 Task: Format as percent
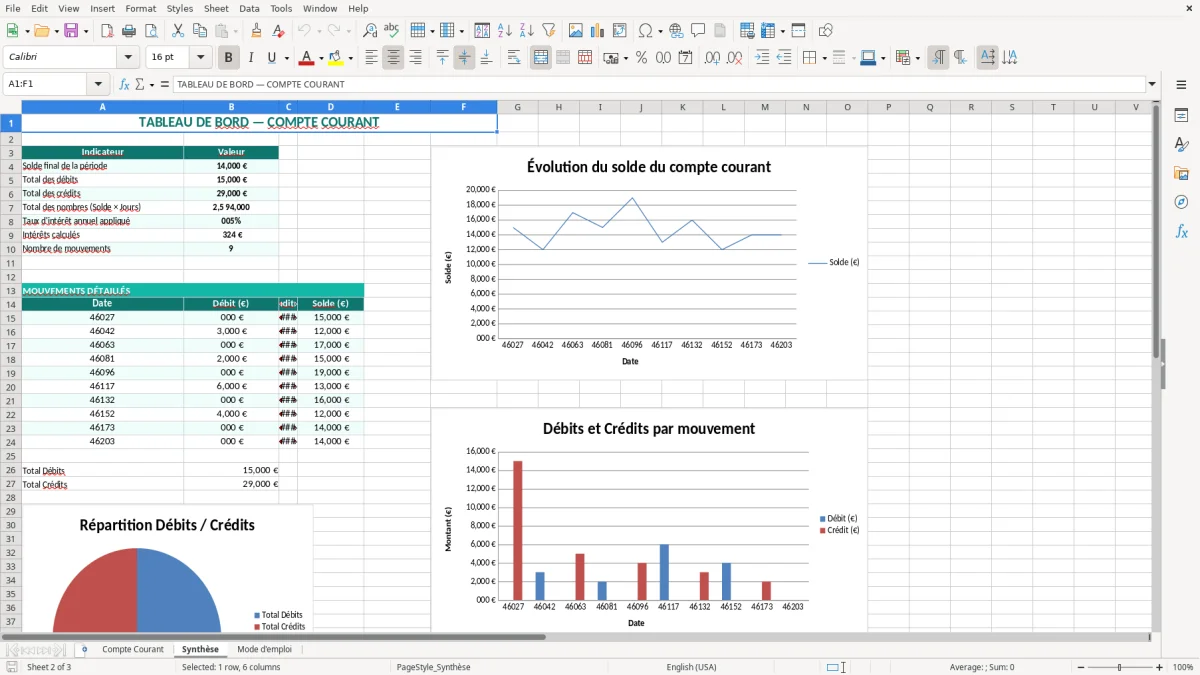click(641, 58)
